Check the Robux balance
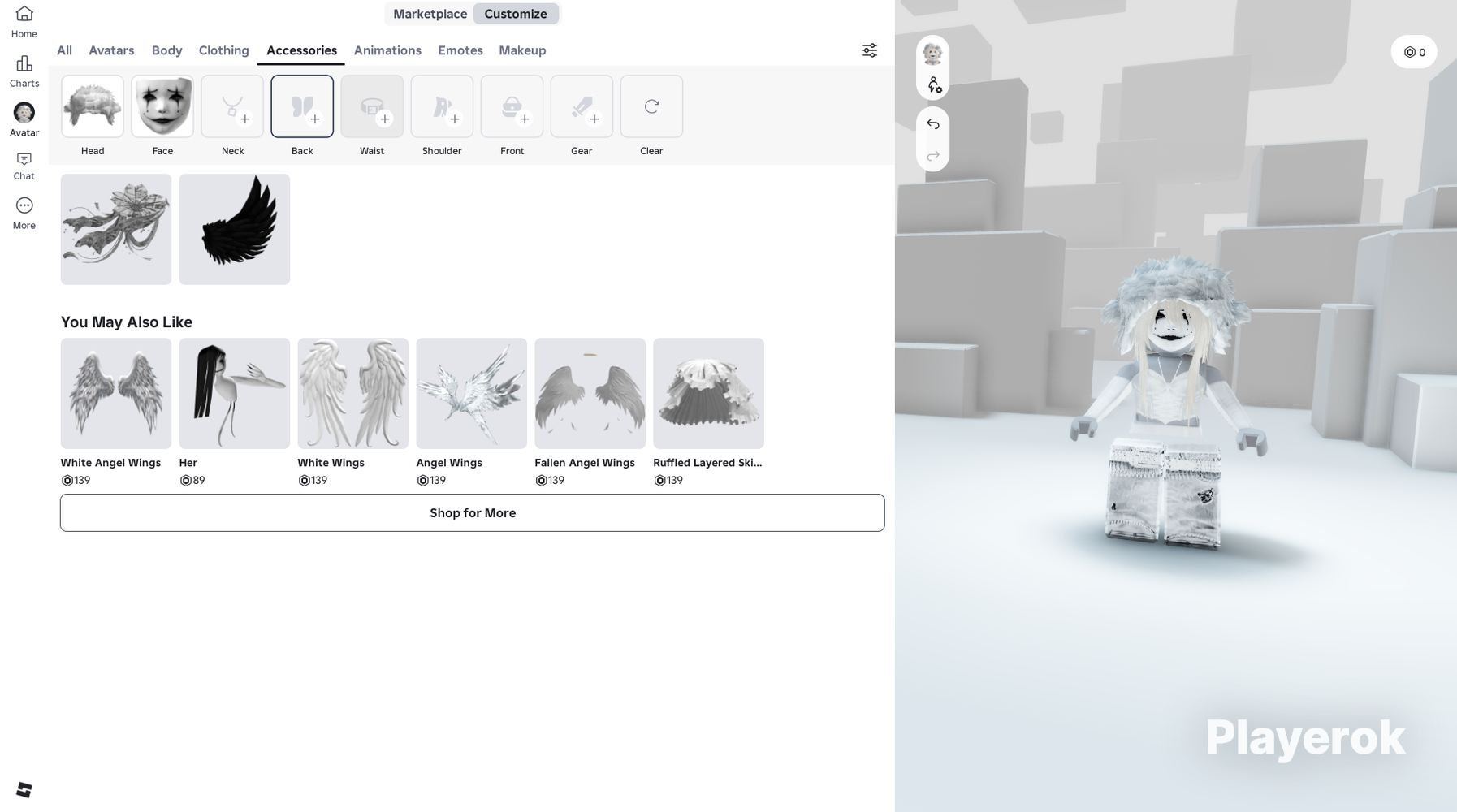The width and height of the screenshot is (1457, 812). click(1414, 52)
